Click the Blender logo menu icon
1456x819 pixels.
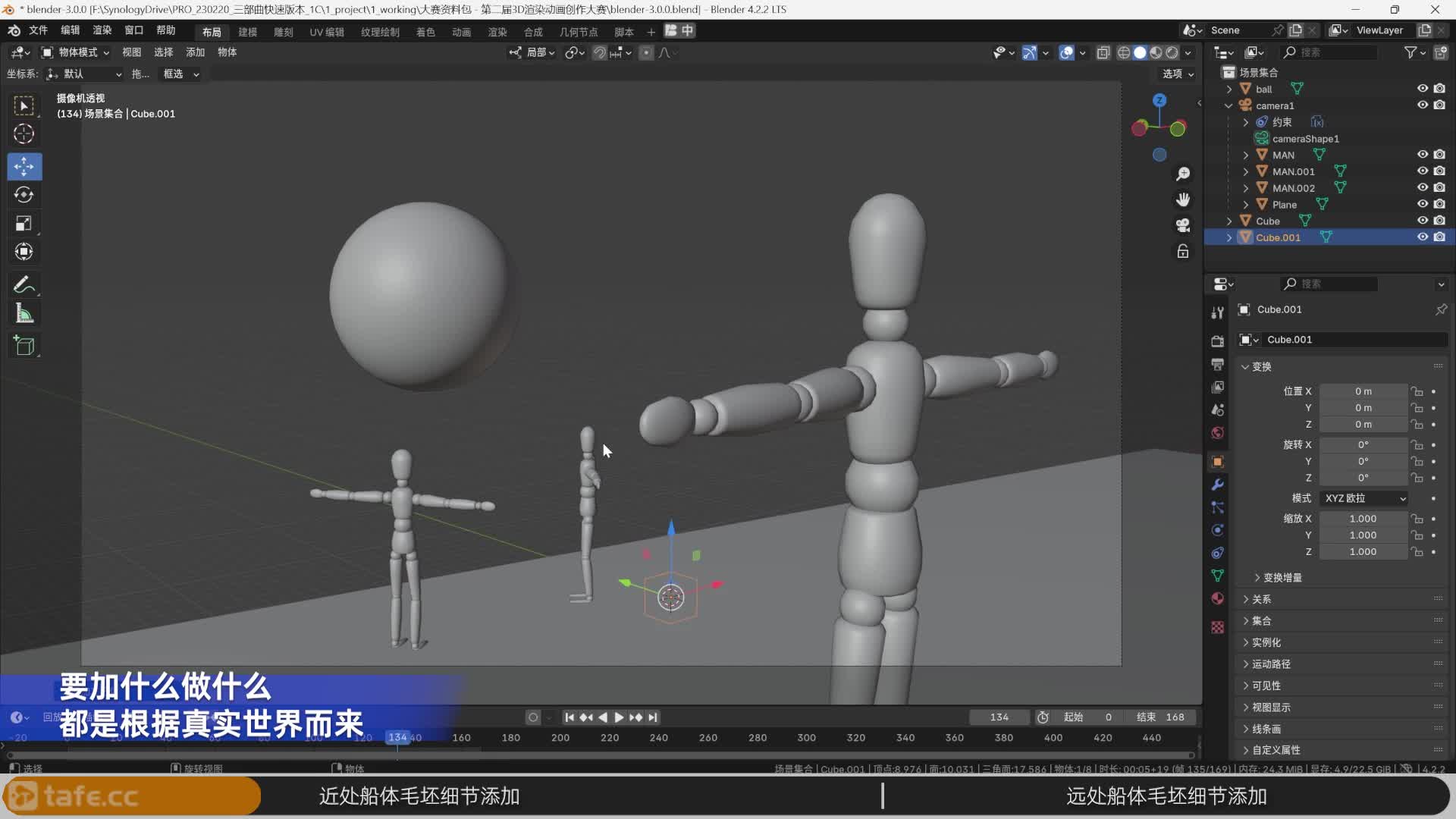tap(14, 30)
